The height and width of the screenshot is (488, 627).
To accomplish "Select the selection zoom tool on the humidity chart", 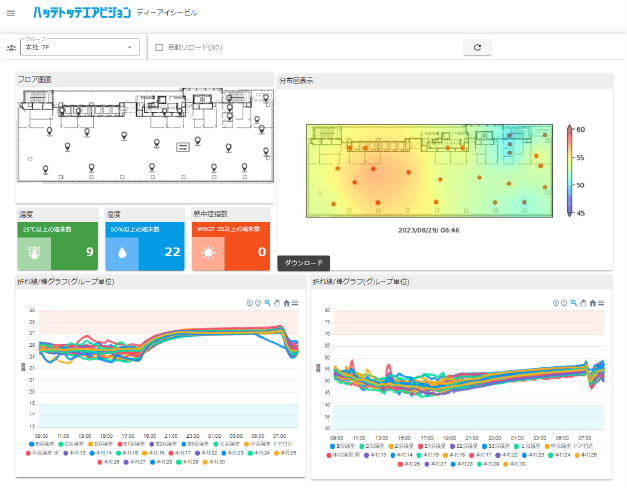I will [573, 303].
